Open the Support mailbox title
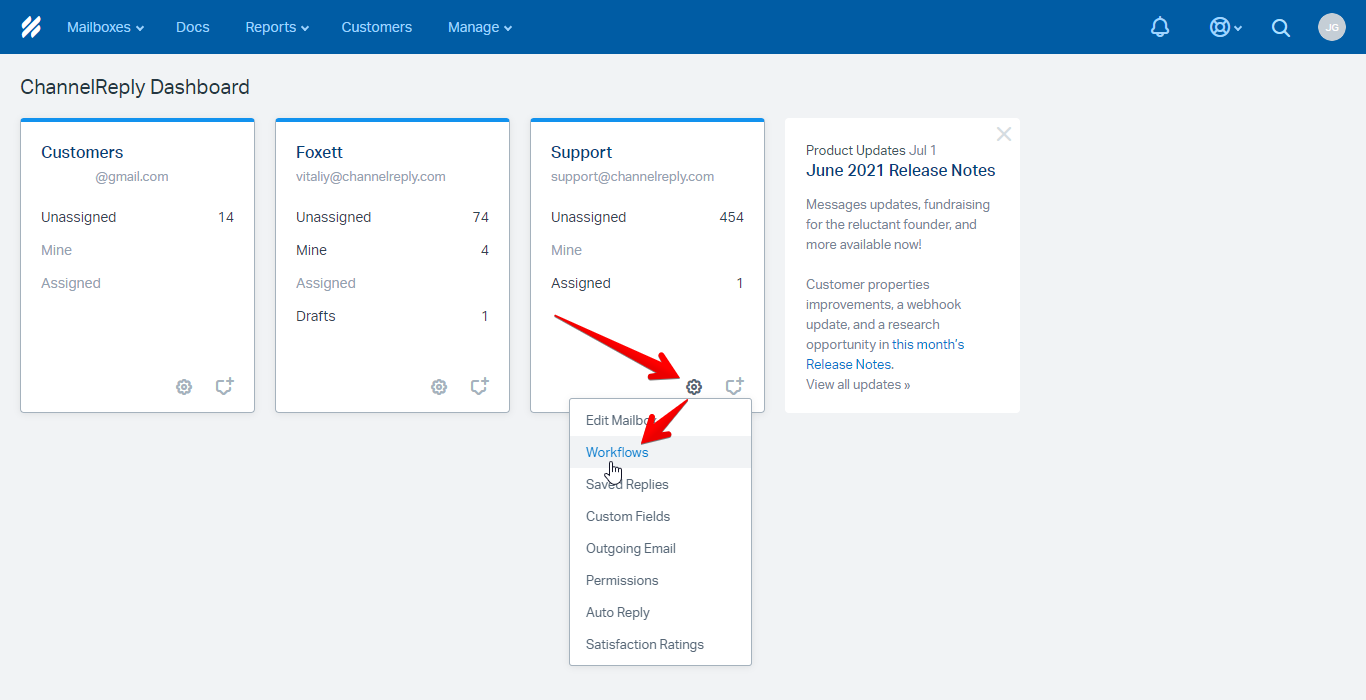The width and height of the screenshot is (1366, 700). (581, 152)
